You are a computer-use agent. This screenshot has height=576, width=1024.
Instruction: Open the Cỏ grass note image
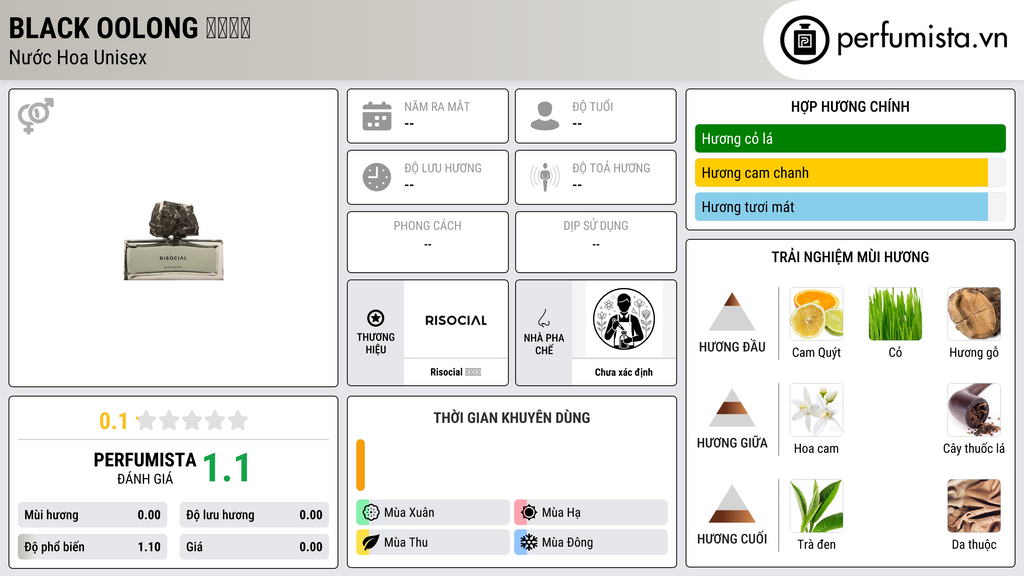coord(895,314)
